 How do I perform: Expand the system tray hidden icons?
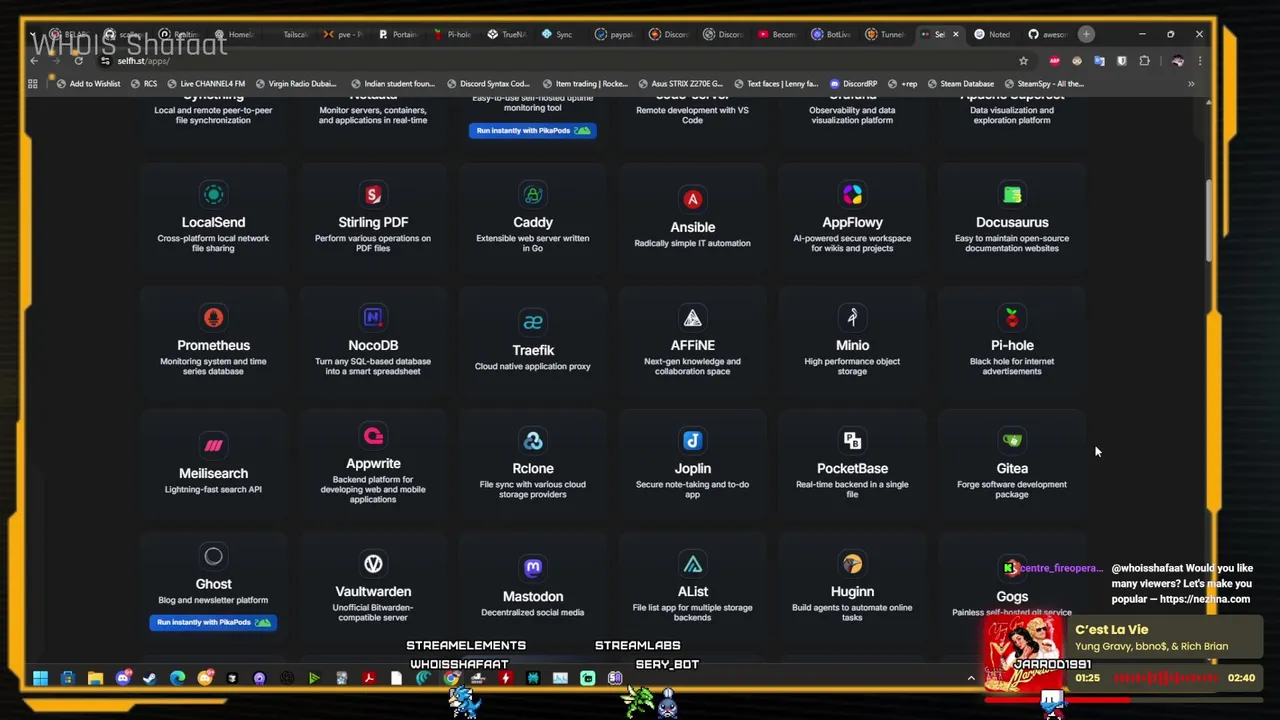point(970,678)
